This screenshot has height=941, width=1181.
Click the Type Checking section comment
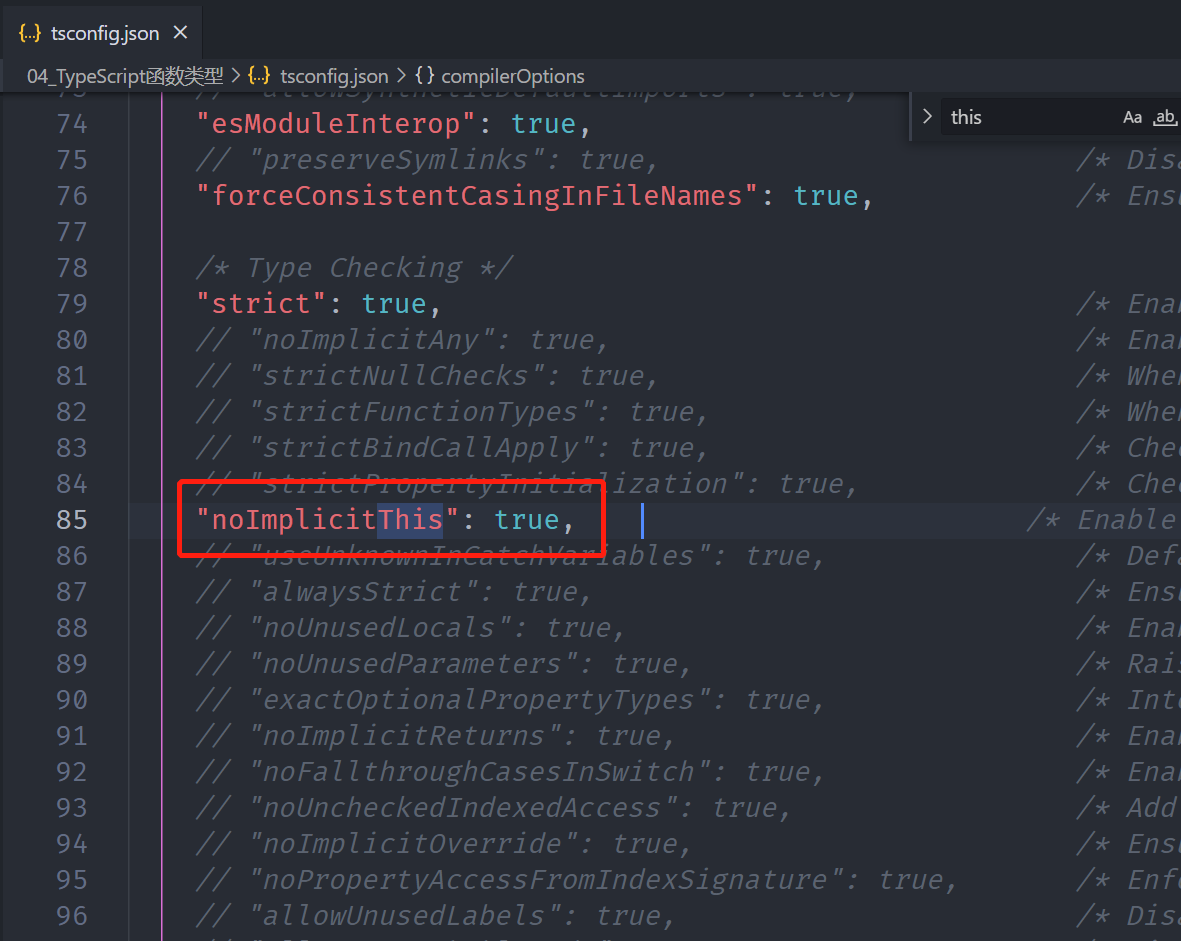(x=354, y=268)
